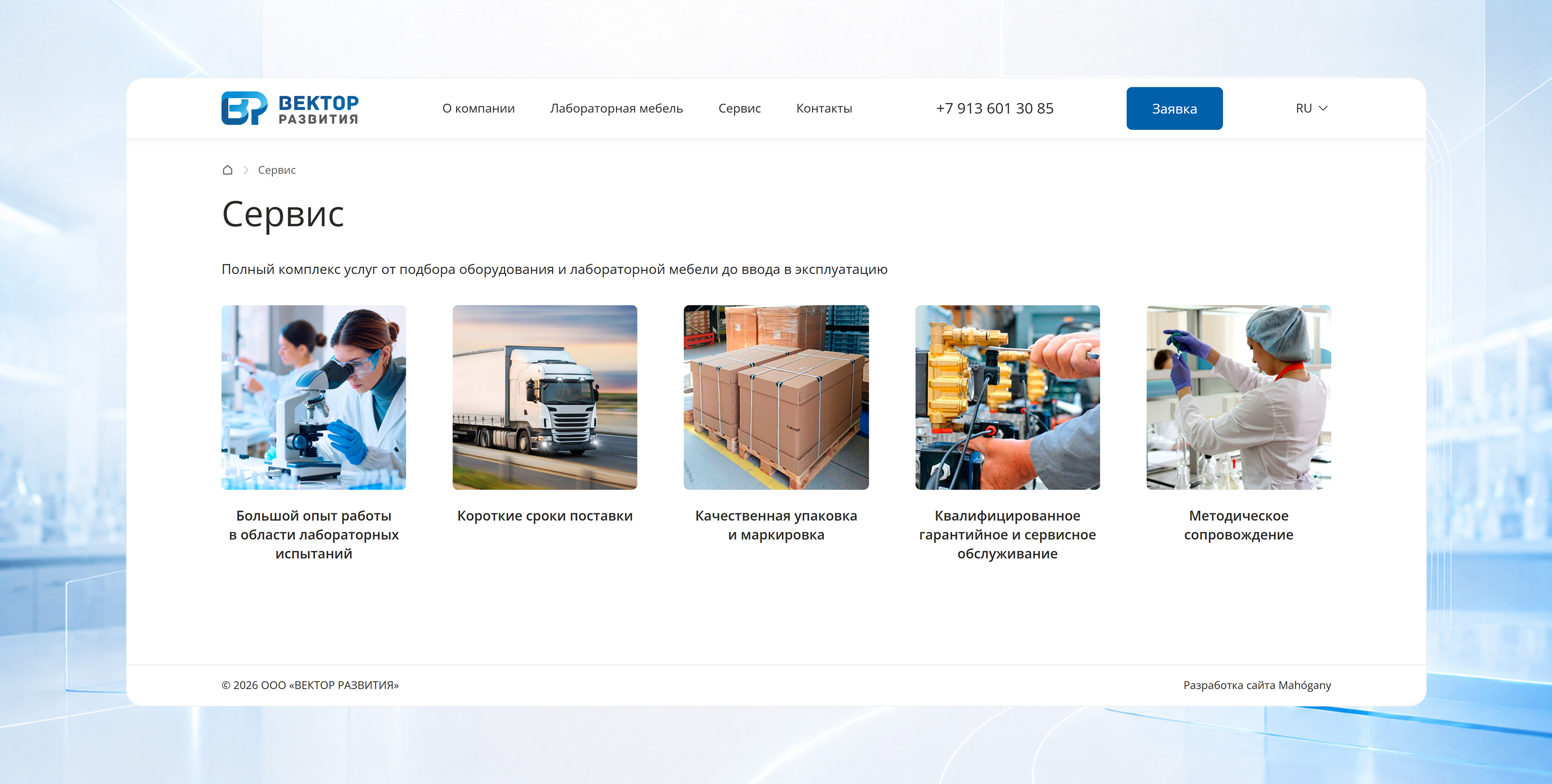Open the microscope lab work thumbnail
This screenshot has width=1552, height=784.
coord(313,397)
